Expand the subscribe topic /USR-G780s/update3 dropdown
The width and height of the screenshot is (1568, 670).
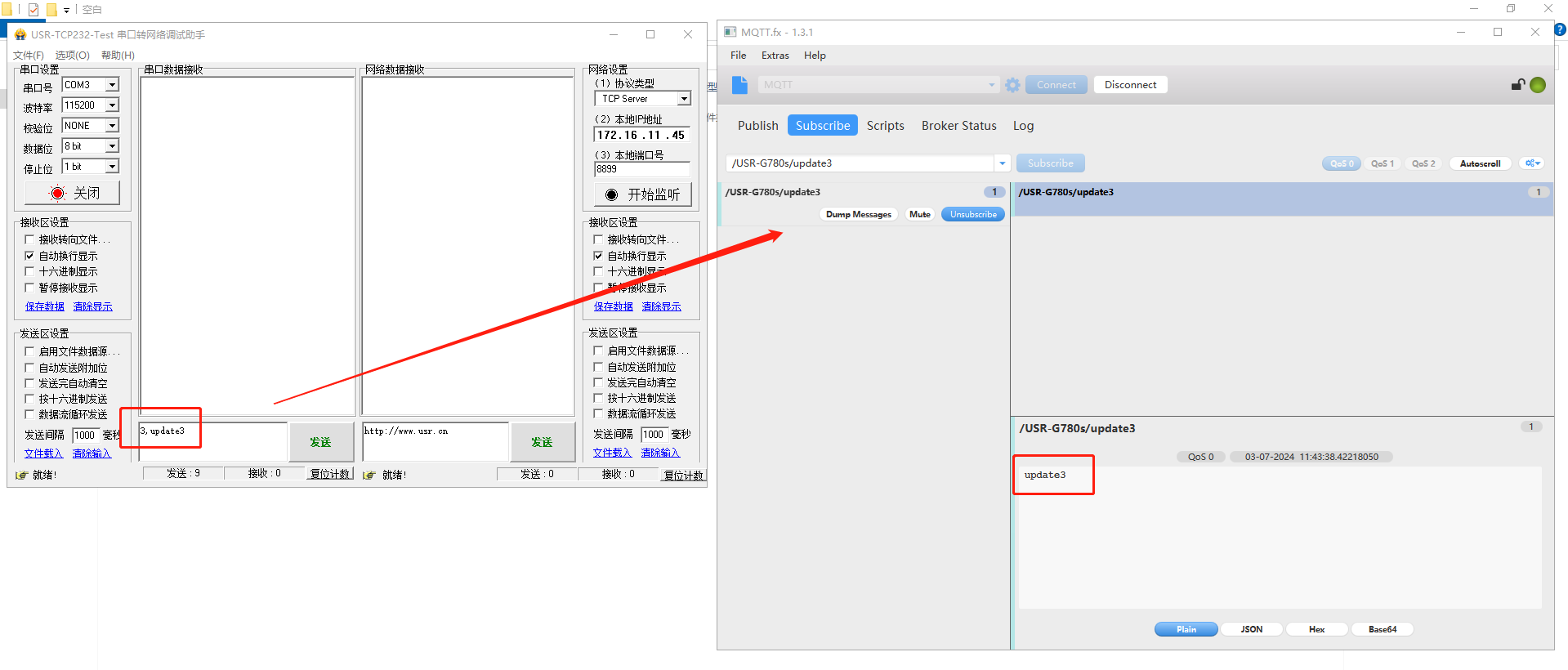pos(1002,163)
